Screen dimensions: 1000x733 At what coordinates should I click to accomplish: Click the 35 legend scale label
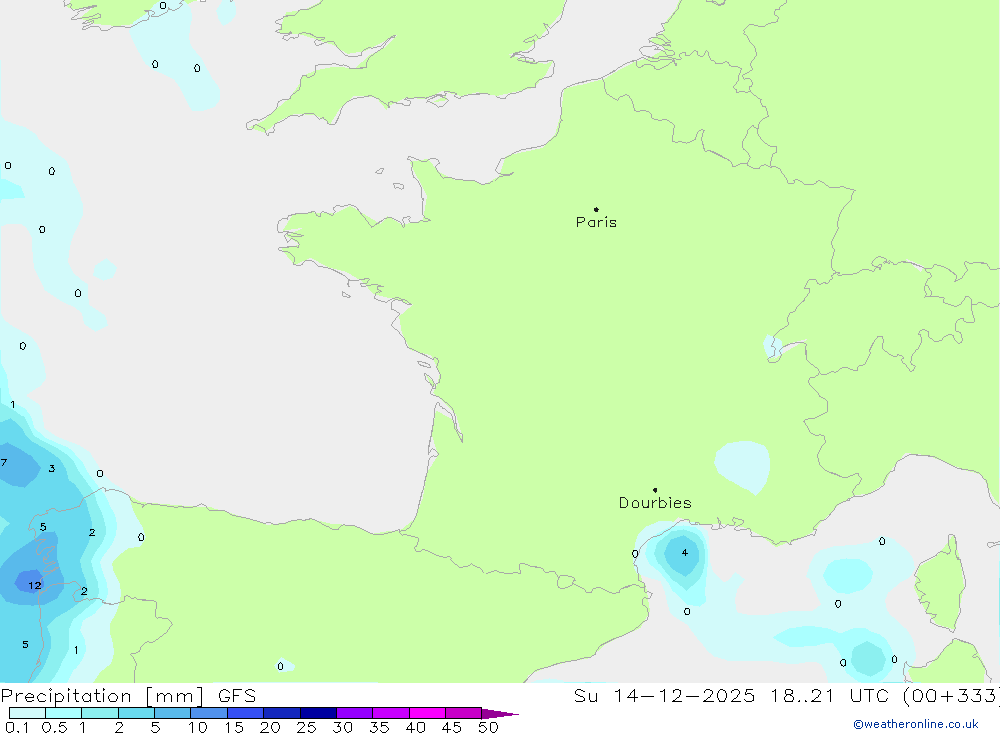[379, 727]
